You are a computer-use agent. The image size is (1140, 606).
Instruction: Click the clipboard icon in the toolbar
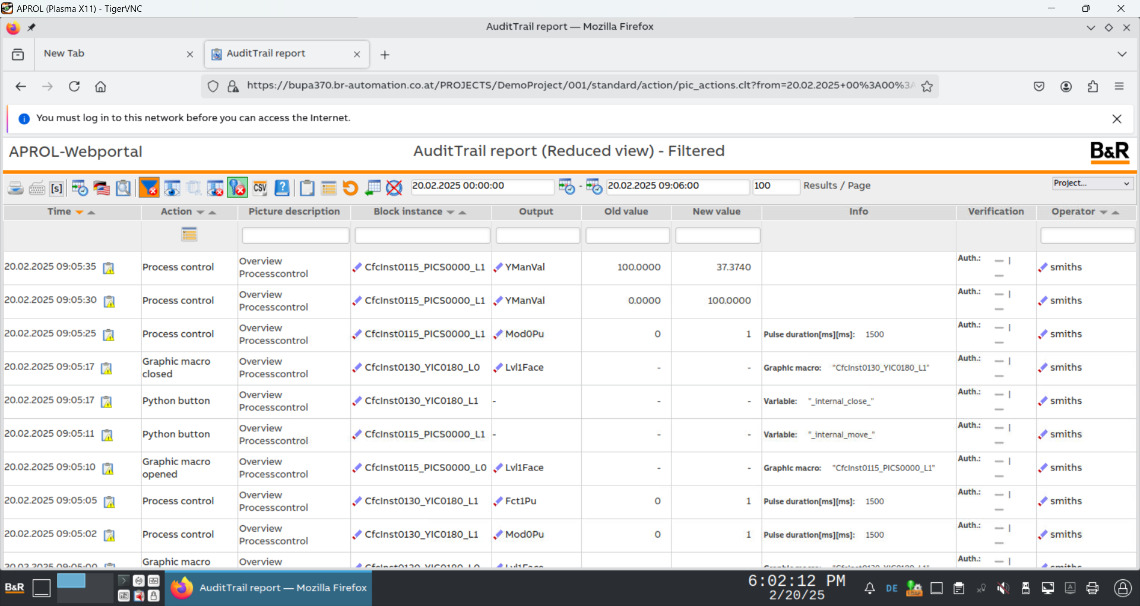[307, 187]
